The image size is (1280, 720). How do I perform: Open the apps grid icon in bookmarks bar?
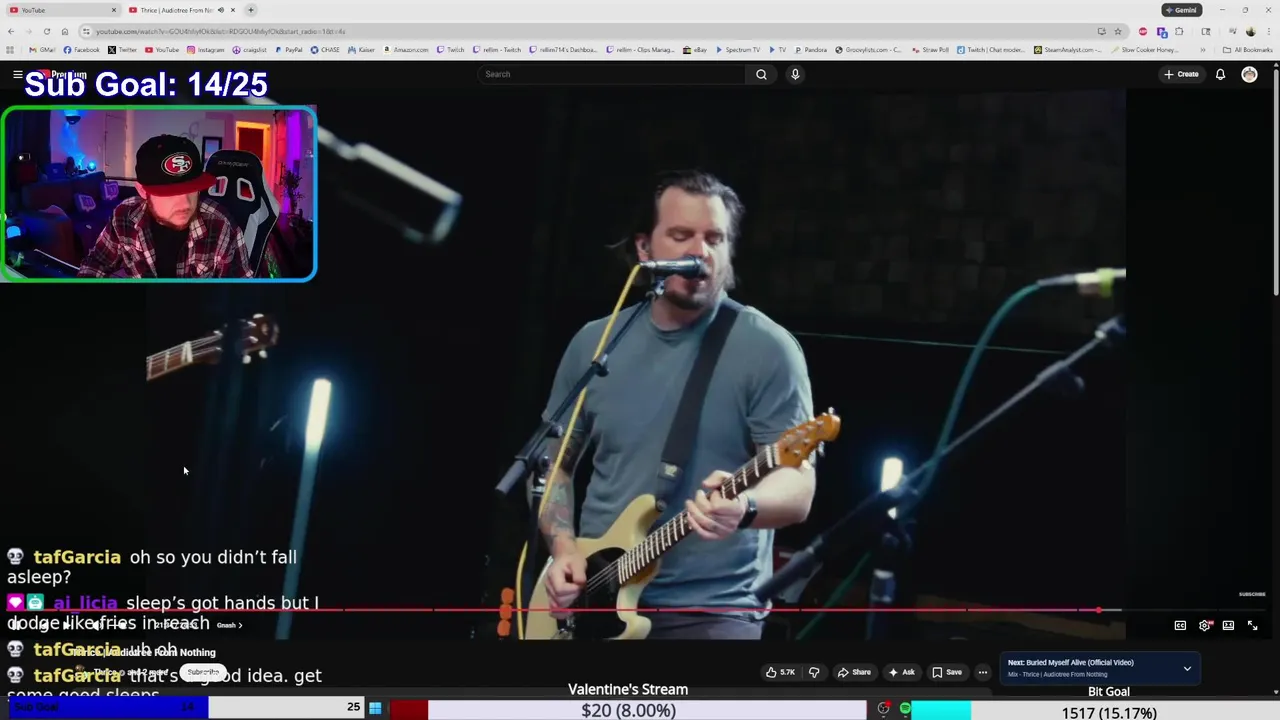coord(11,49)
